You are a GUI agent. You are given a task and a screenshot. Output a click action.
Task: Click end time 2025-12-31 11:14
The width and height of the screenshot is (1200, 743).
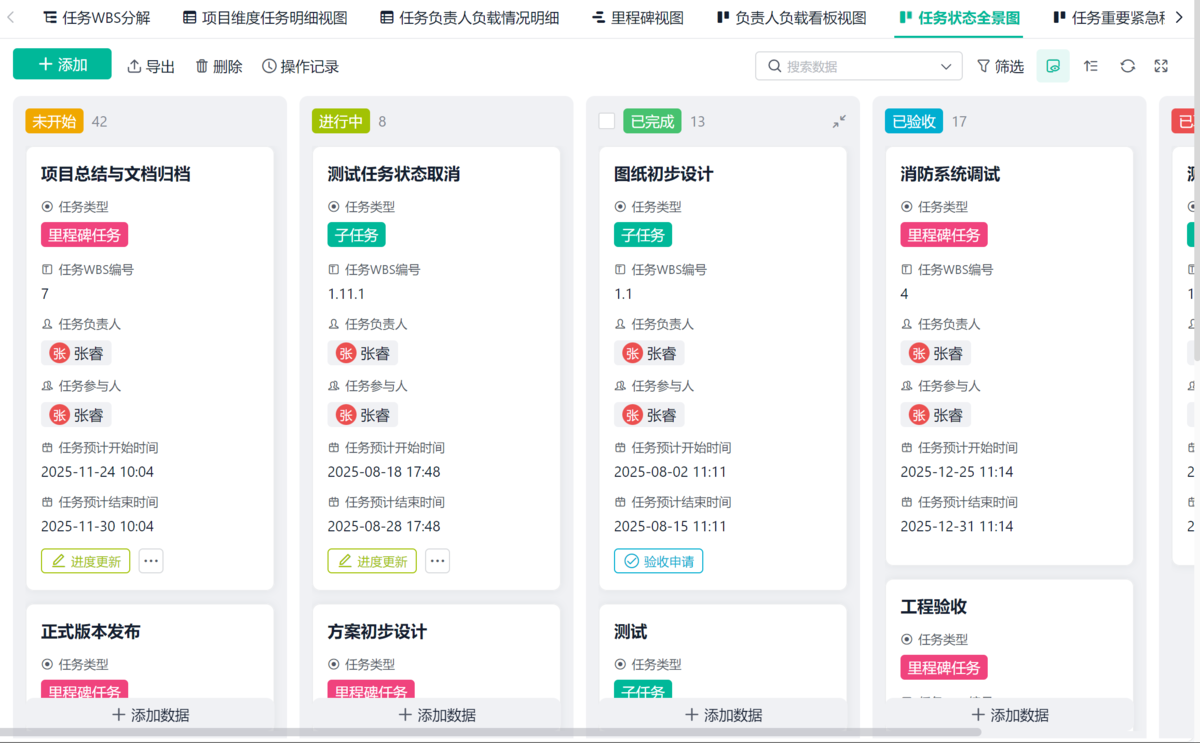pyautogui.click(x=957, y=526)
